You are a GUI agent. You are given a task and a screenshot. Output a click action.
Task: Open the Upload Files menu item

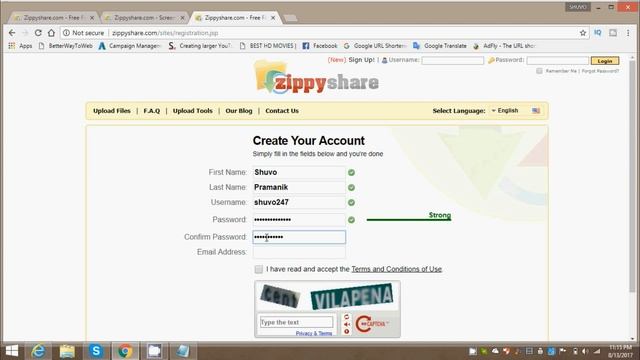[x=112, y=111]
